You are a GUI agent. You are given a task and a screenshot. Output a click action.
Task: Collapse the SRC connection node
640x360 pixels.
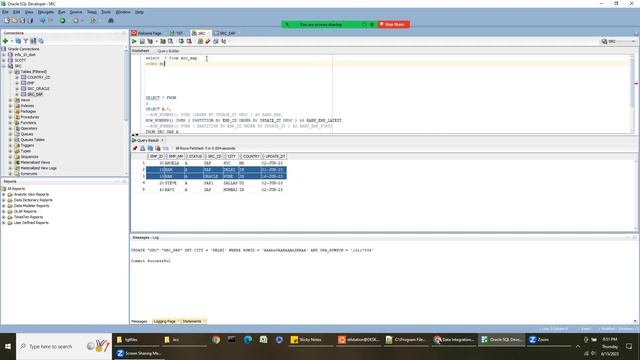pos(4,66)
